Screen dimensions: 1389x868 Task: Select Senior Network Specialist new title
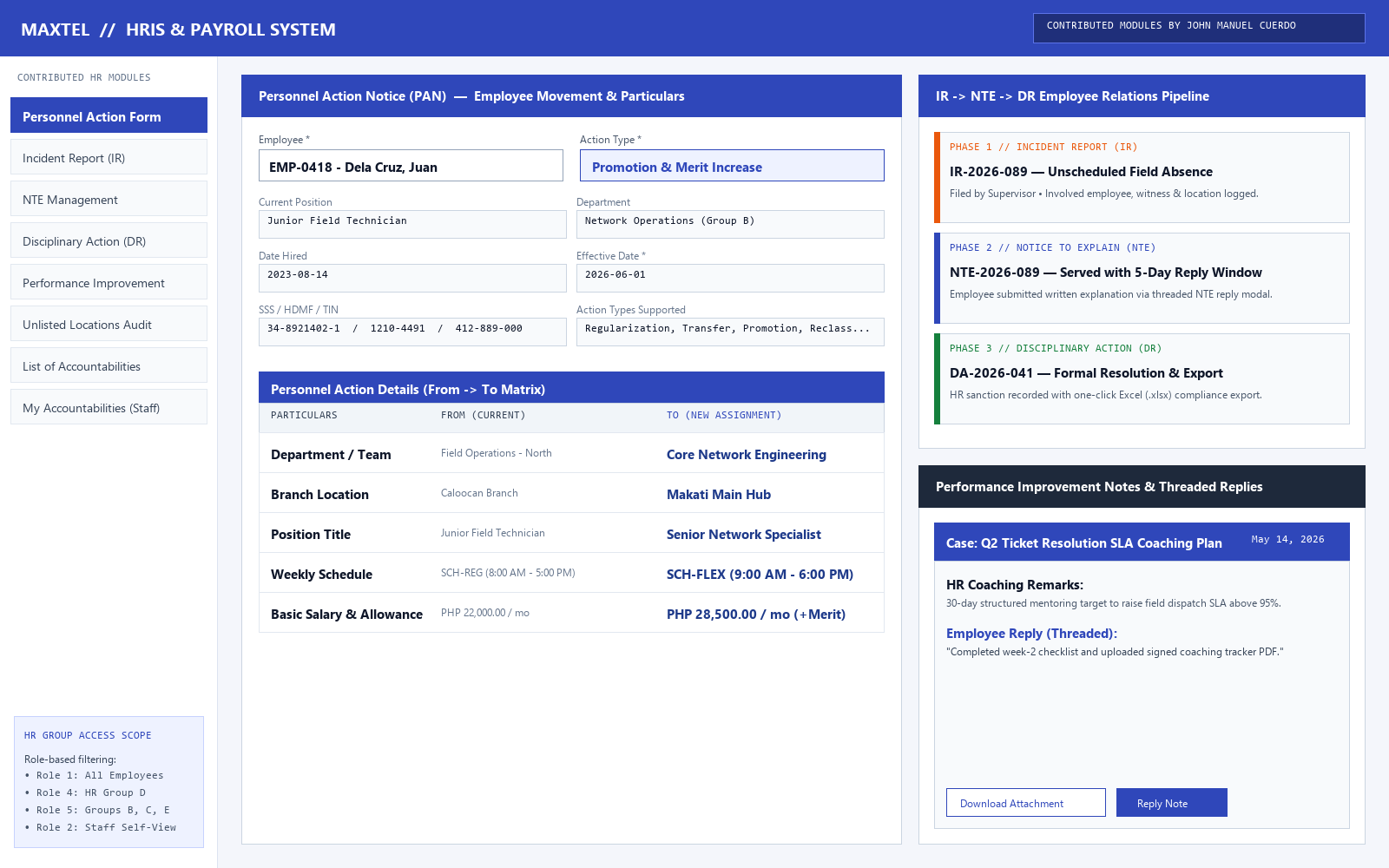(743, 535)
